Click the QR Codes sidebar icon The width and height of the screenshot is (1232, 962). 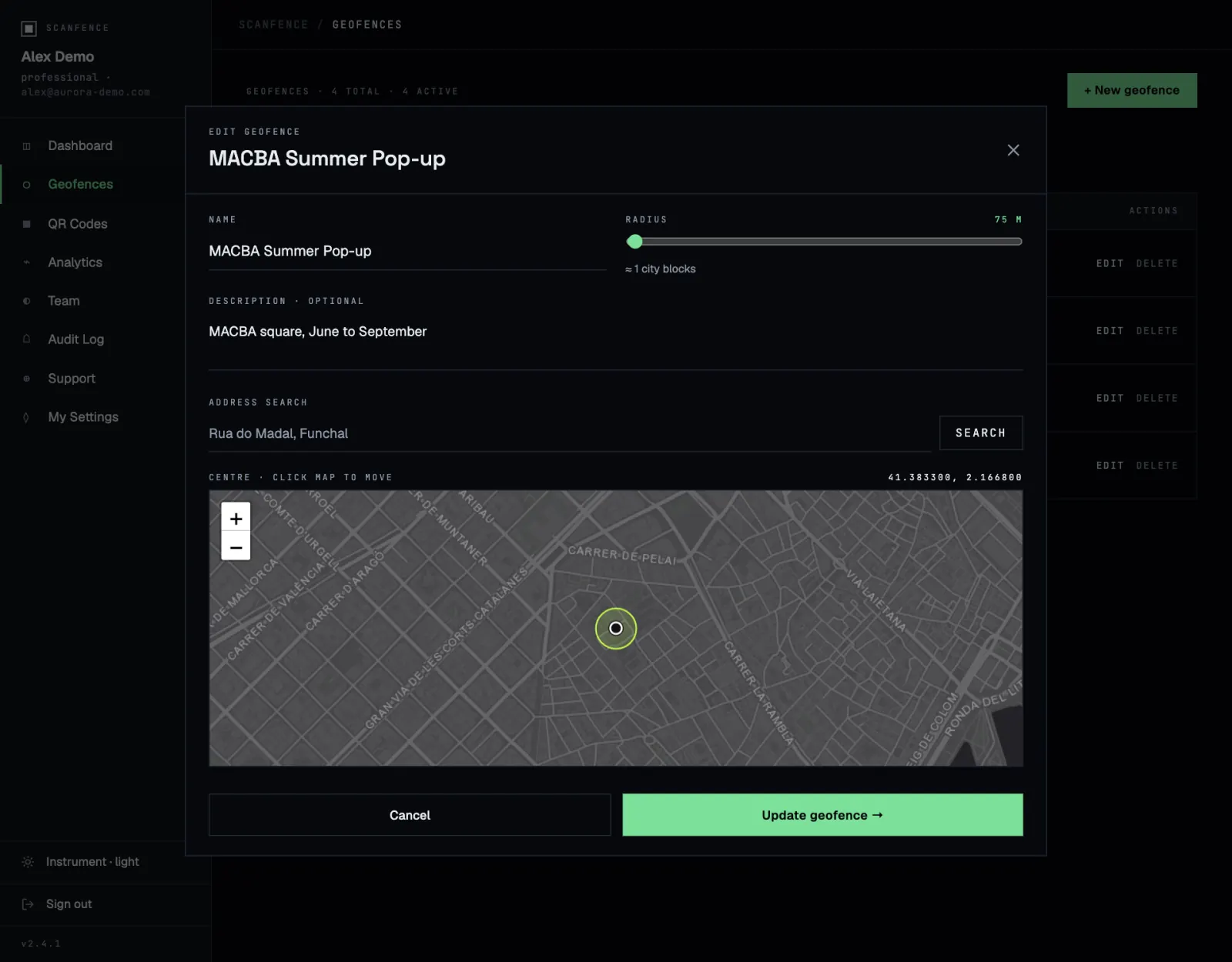27,224
